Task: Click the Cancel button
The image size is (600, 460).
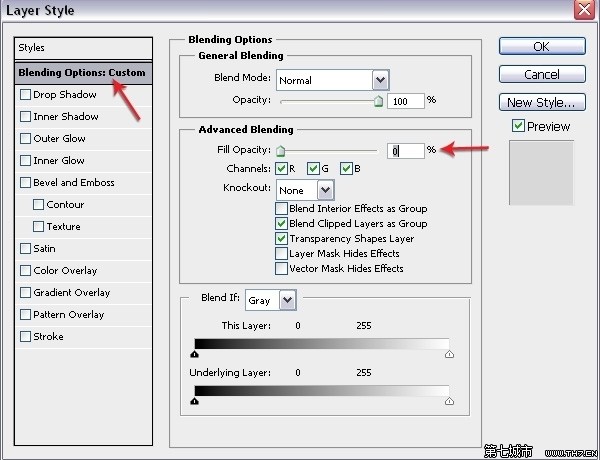Action: point(541,75)
